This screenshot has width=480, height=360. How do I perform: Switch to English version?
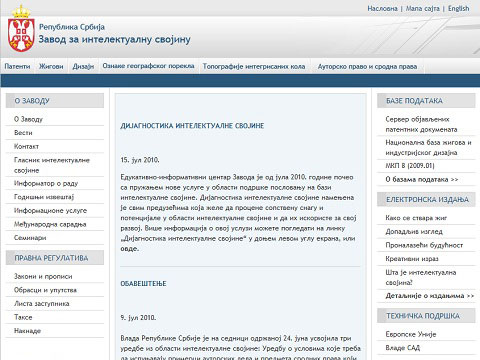pyautogui.click(x=458, y=8)
